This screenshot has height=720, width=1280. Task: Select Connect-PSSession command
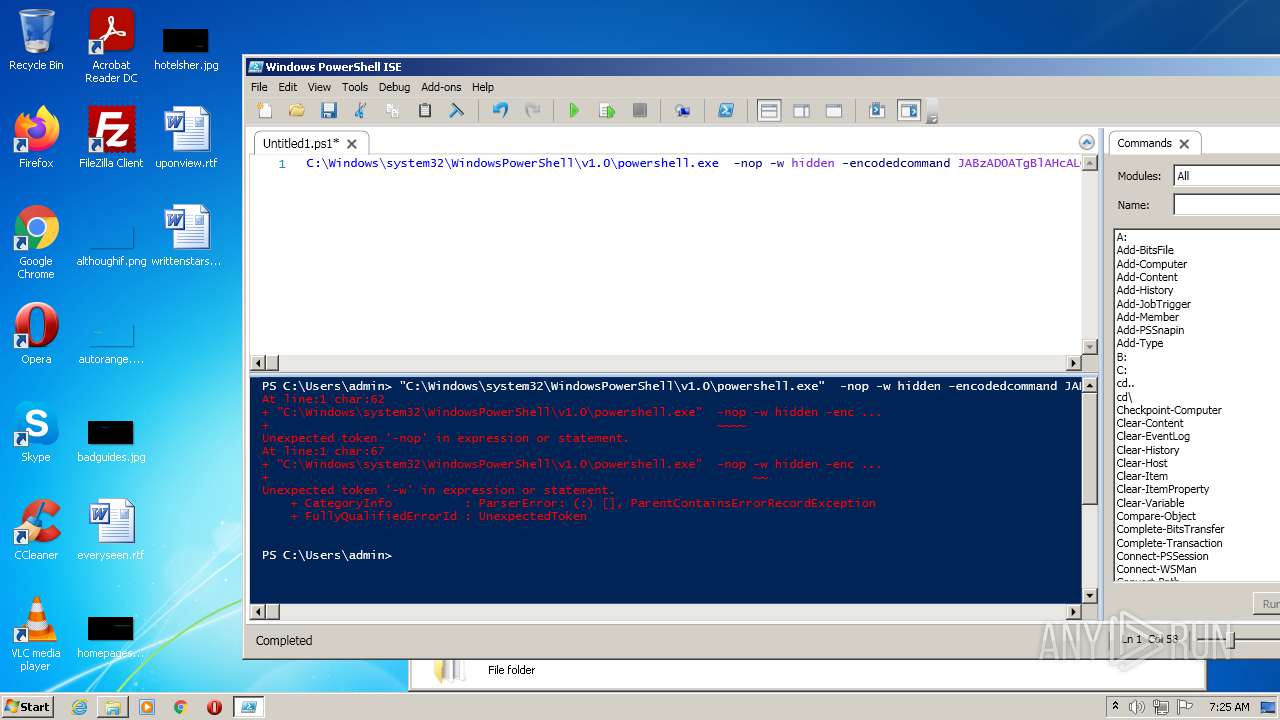[x=1162, y=556]
